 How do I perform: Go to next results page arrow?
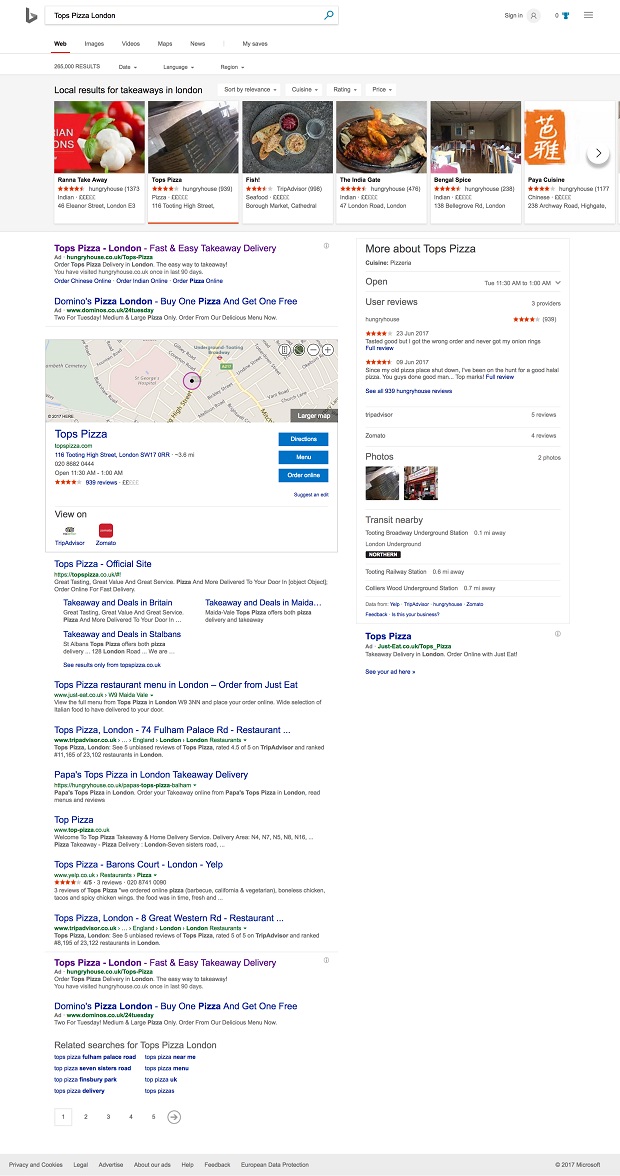(174, 1117)
